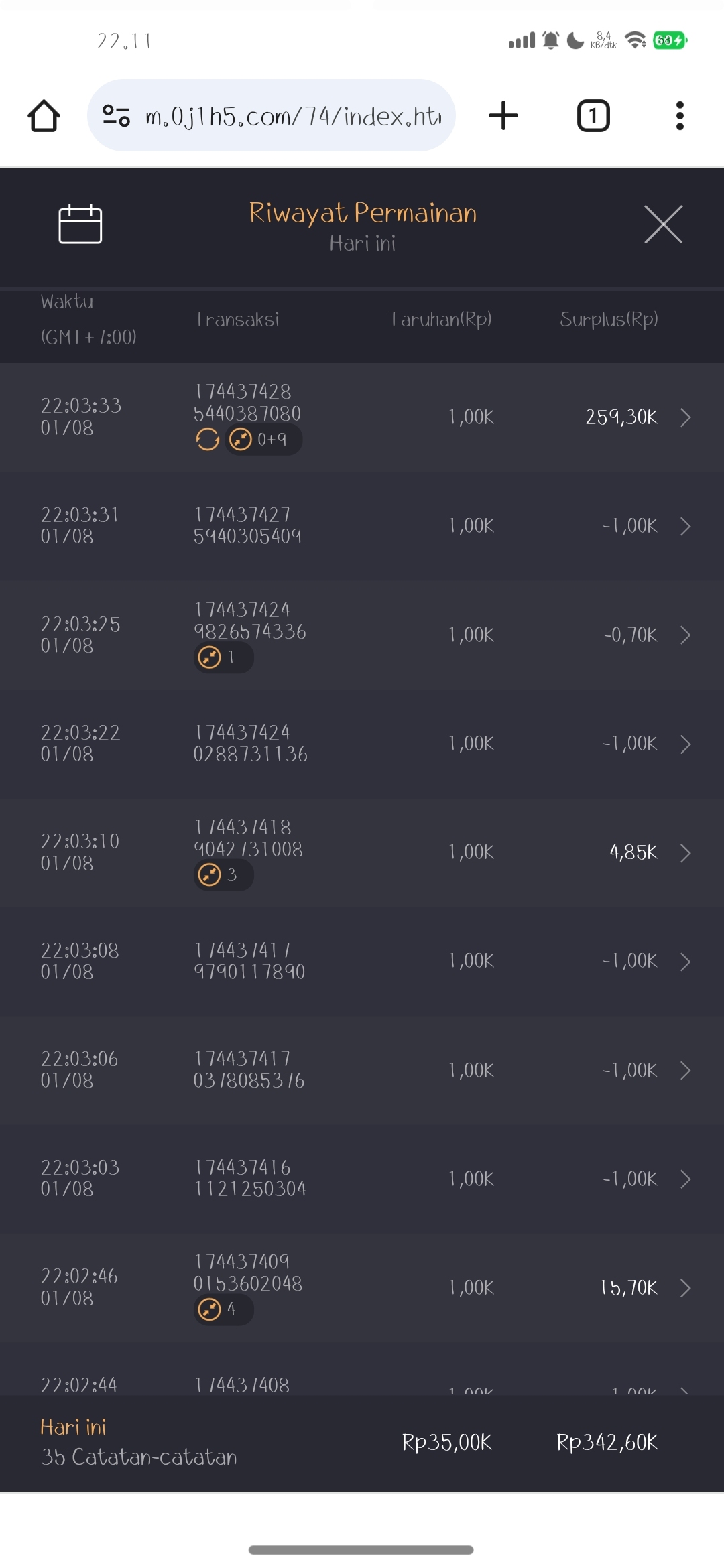Viewport: 724px width, 1568px height.
Task: Open transaction 1744374275940305409
Action: [x=247, y=526]
